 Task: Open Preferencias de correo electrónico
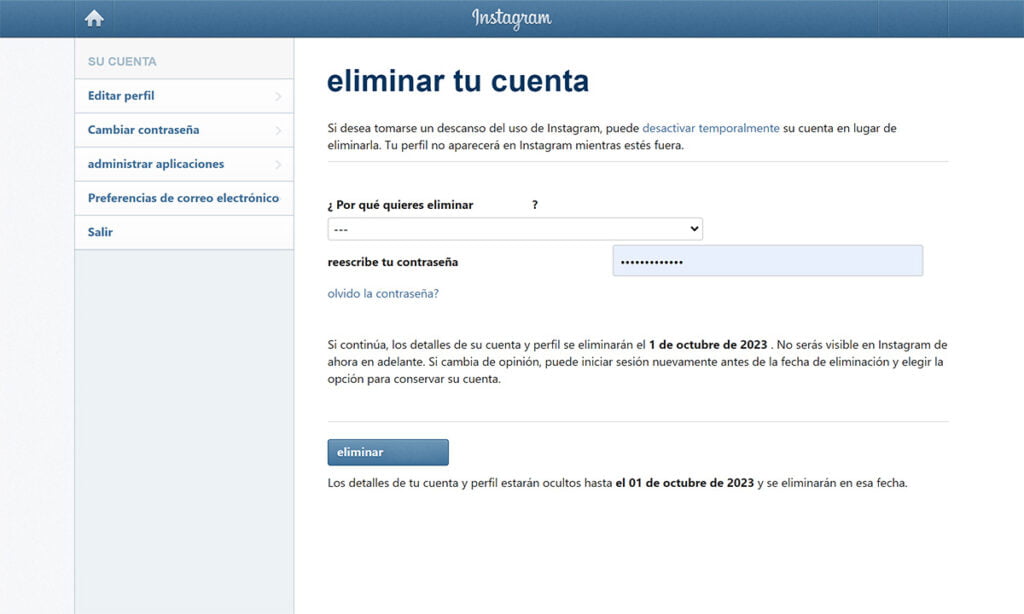click(184, 198)
